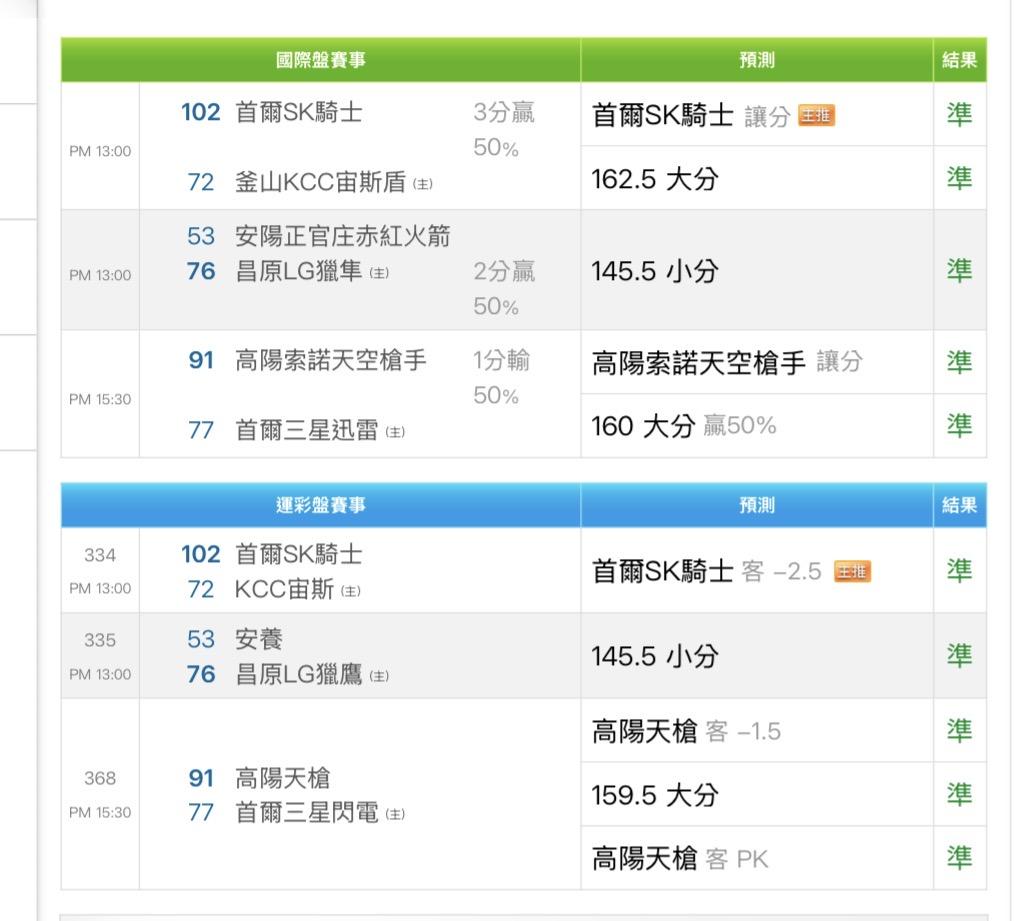
Task: Select team 釜山KCC宙斯盾
Action: tap(320, 182)
